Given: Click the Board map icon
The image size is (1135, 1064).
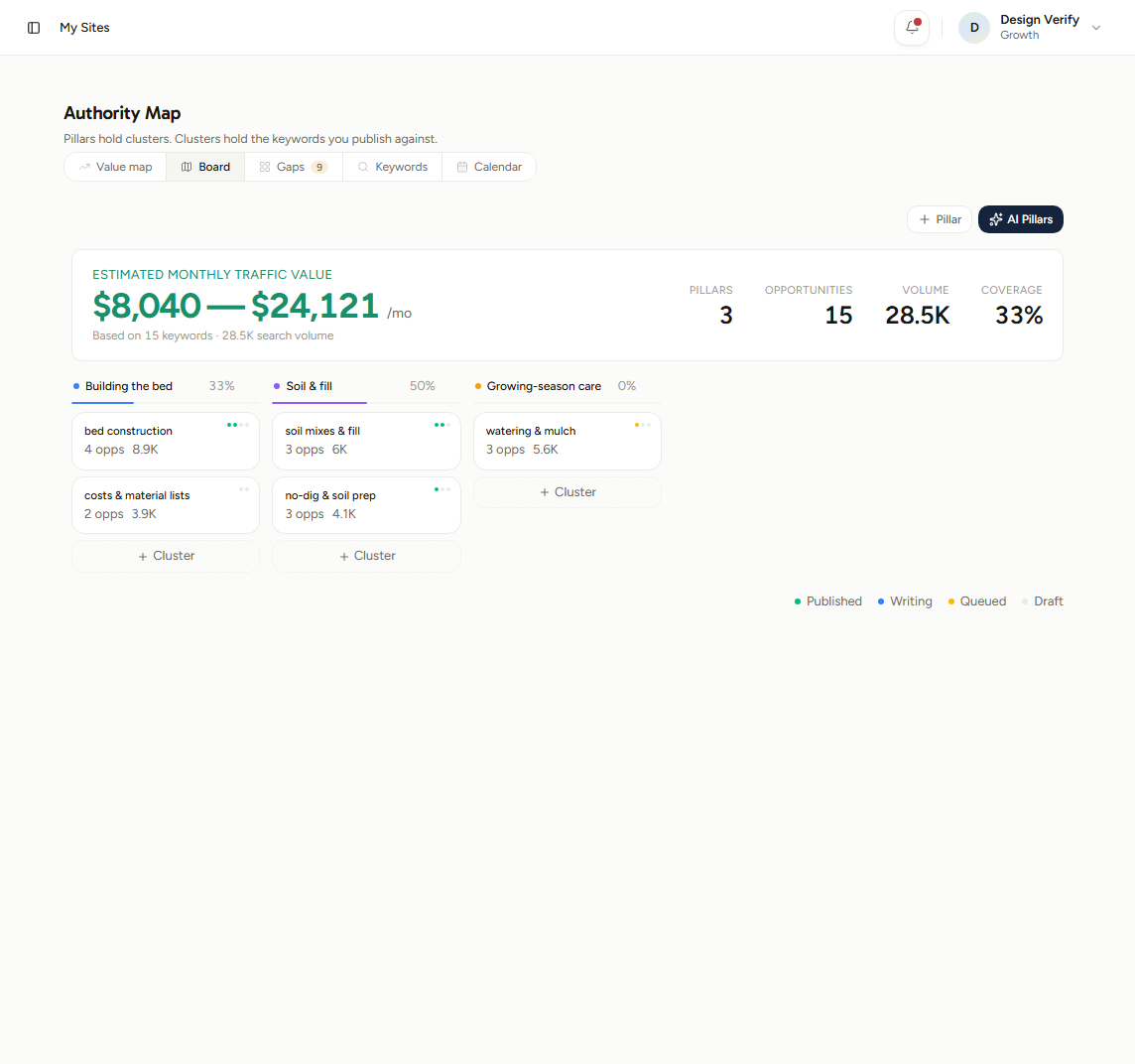Looking at the screenshot, I should [187, 167].
